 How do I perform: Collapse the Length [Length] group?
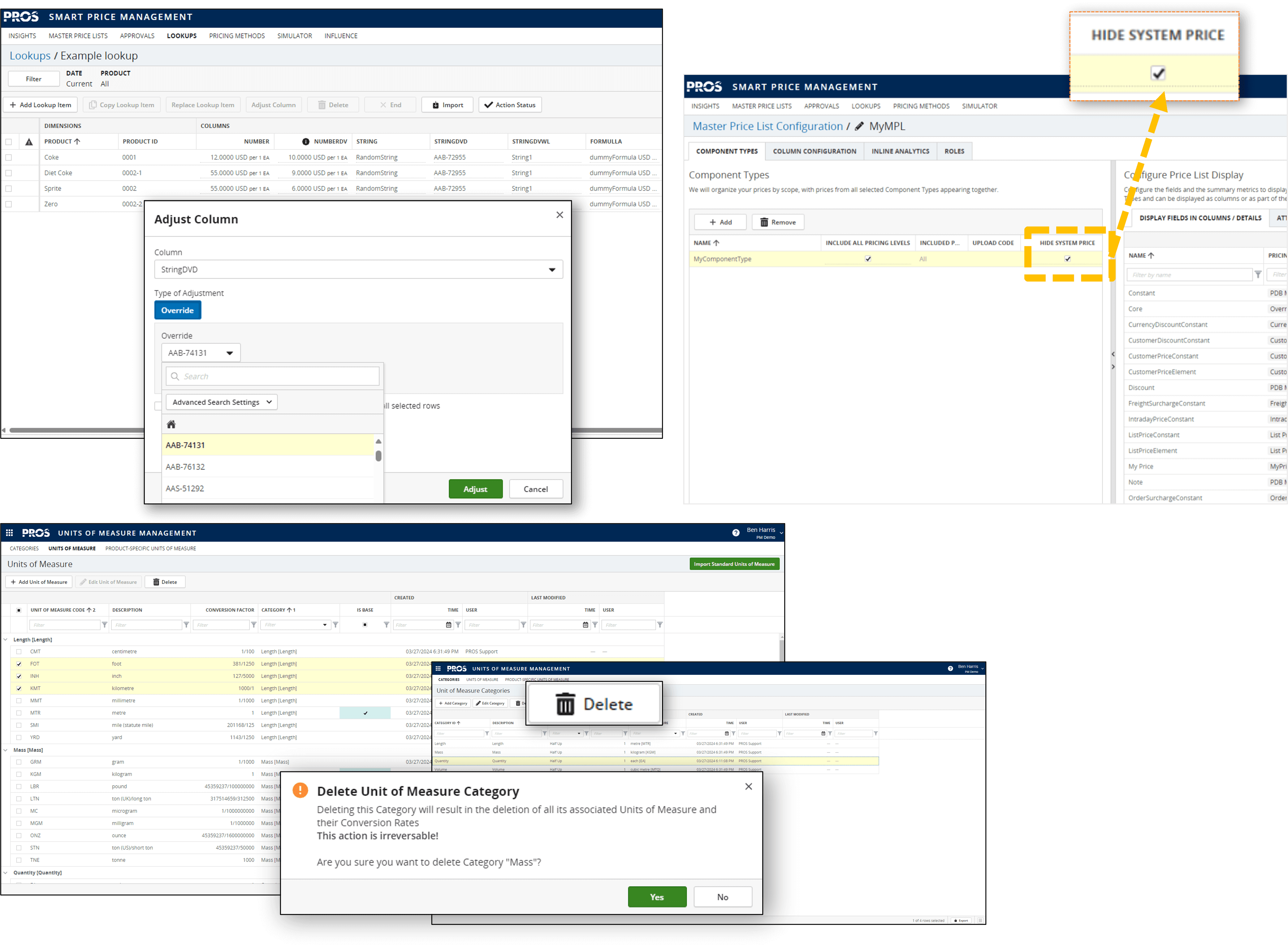click(x=6, y=639)
